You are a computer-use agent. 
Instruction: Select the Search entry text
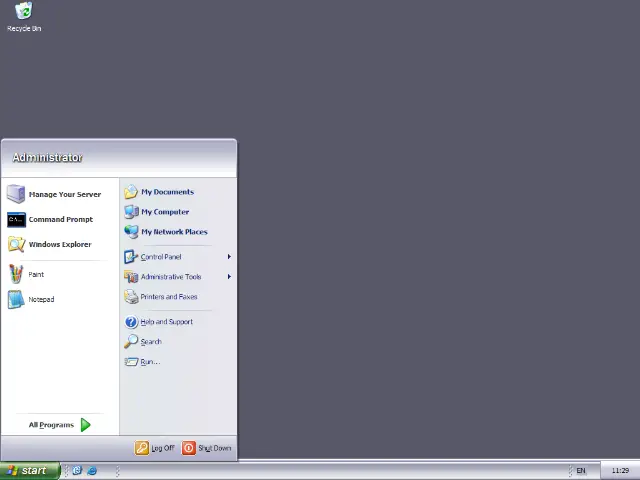coord(151,342)
